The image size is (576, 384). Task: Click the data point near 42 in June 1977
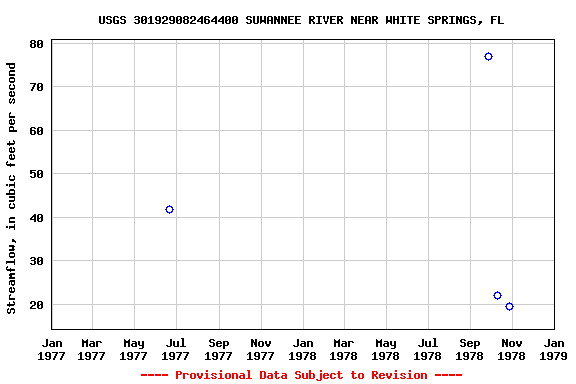point(169,209)
